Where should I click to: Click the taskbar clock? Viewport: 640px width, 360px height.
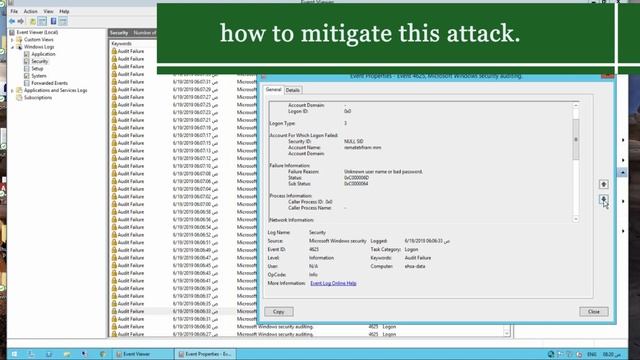(x=611, y=354)
